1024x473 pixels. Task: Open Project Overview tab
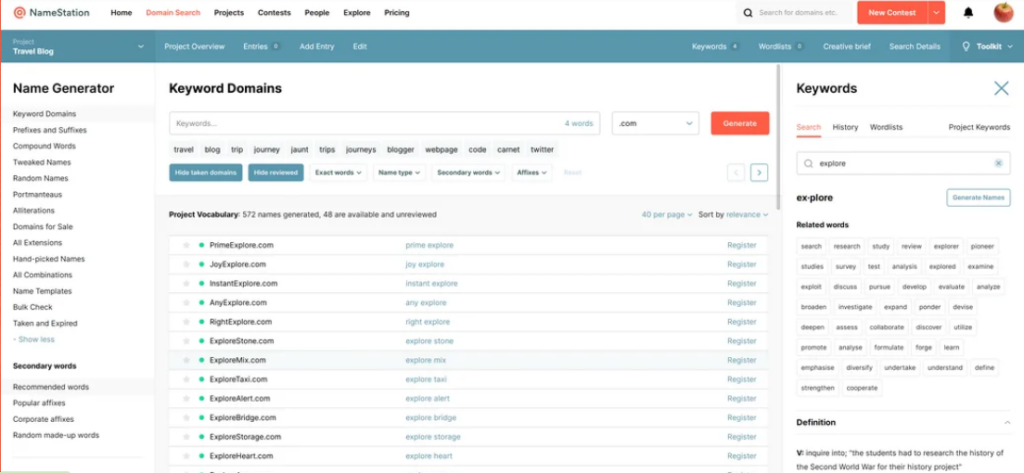(195, 46)
